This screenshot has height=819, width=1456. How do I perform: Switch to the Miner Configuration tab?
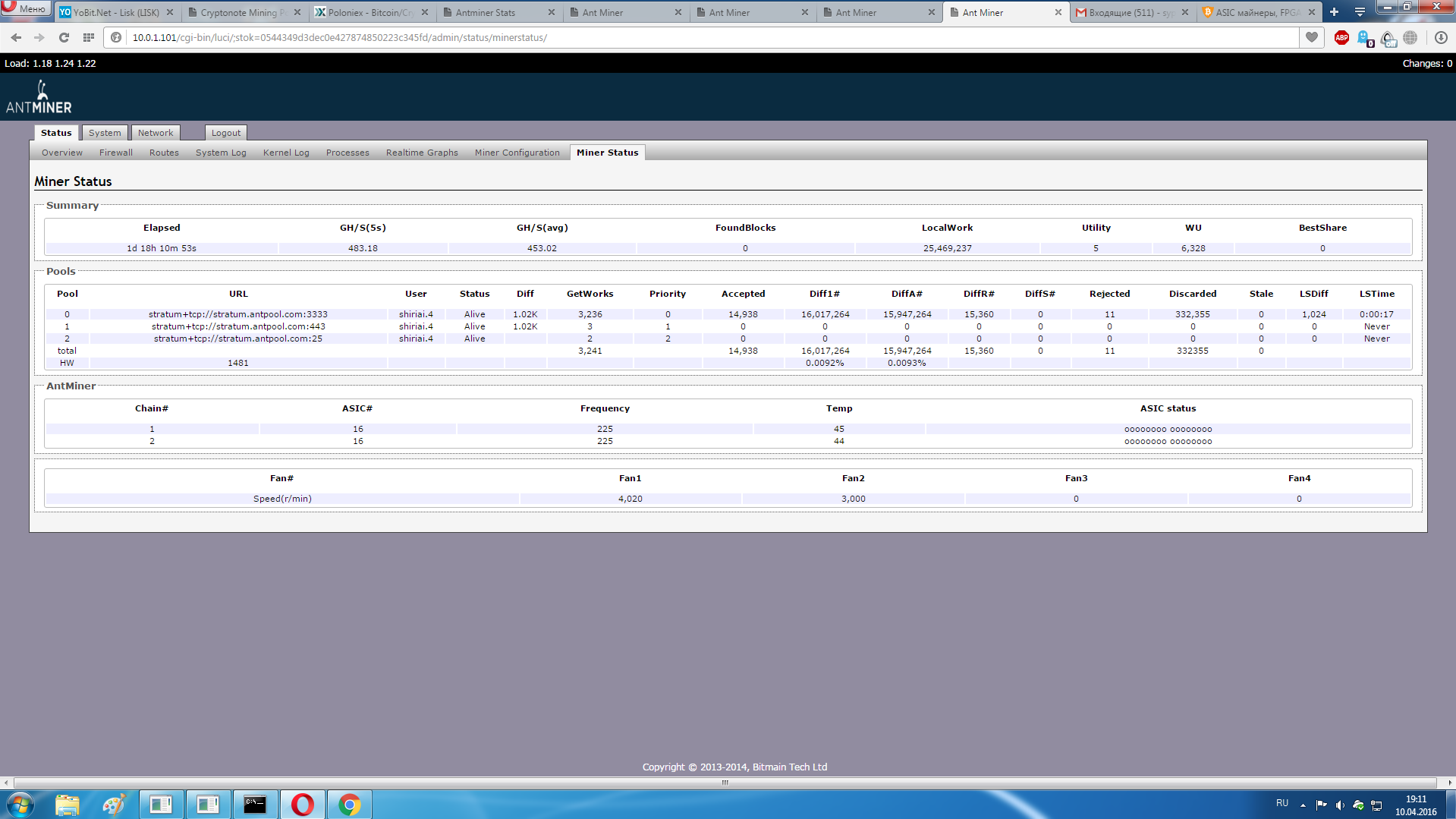coord(517,153)
